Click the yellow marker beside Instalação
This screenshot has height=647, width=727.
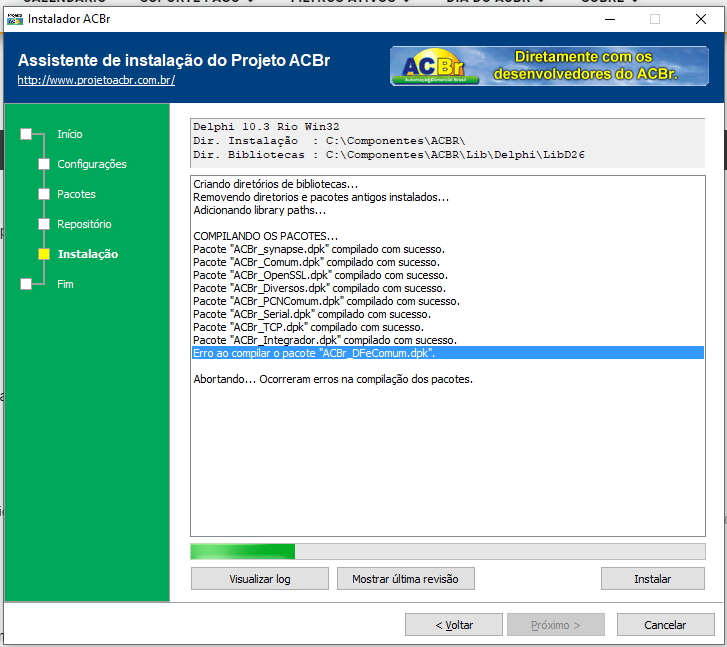click(44, 254)
